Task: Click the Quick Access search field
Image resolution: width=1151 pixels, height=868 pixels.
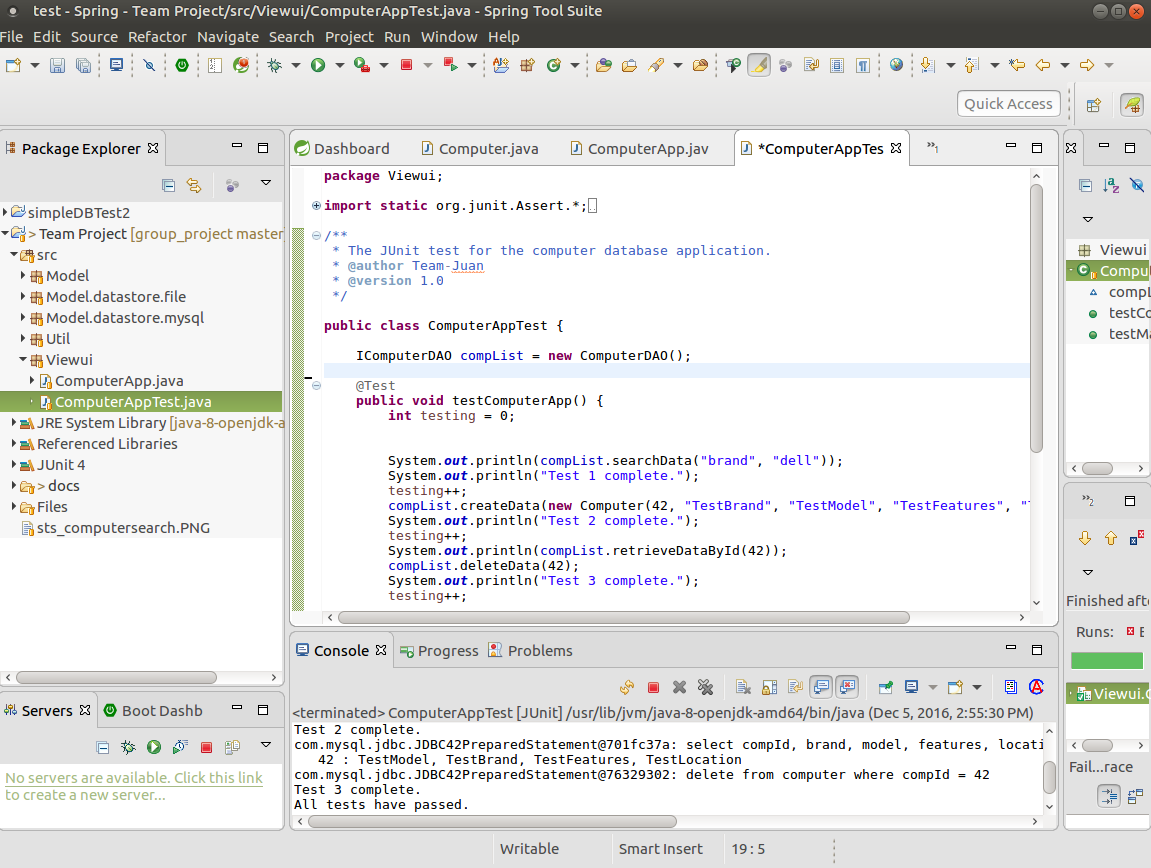Action: point(1009,104)
